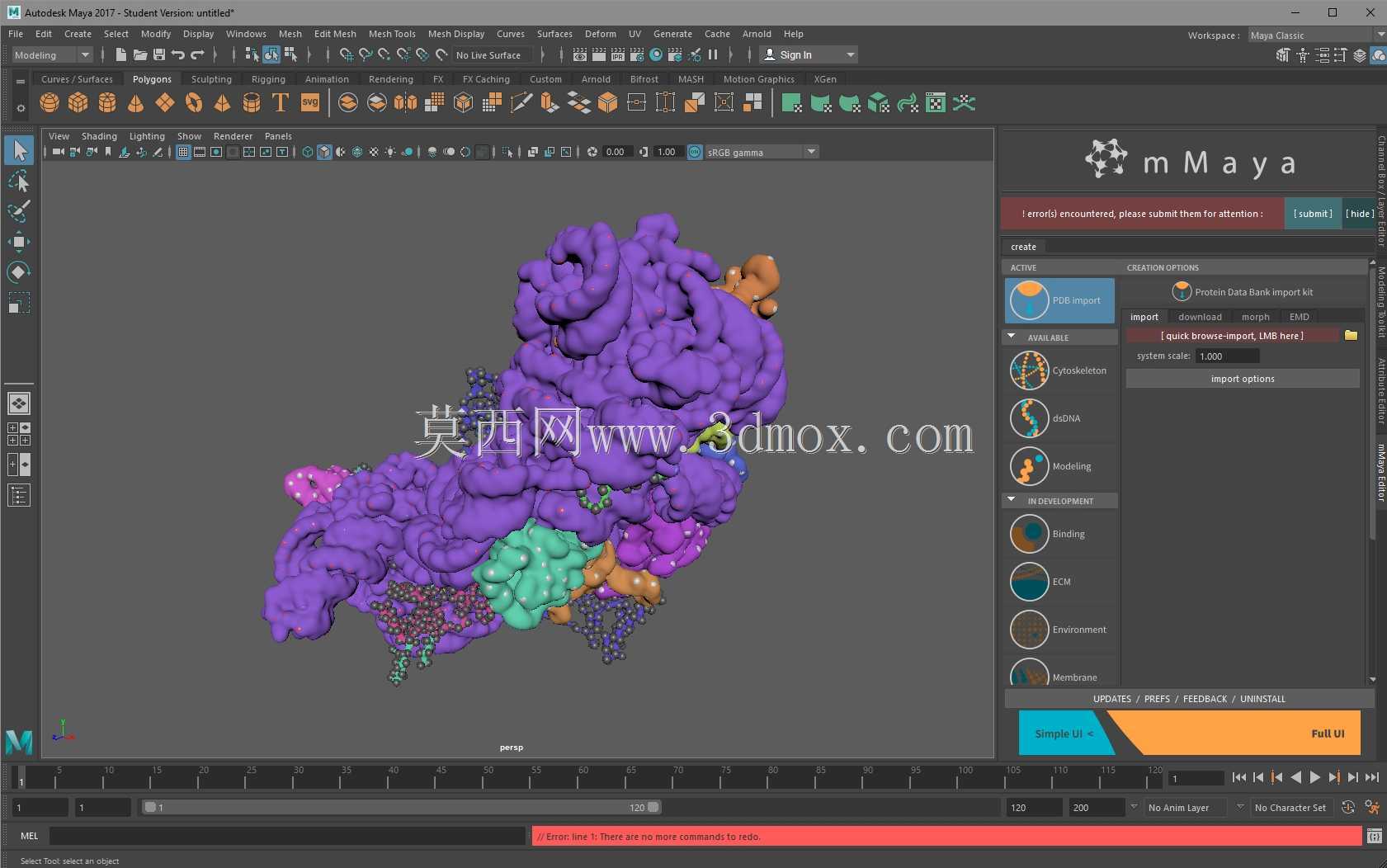The height and width of the screenshot is (868, 1387).
Task: Open the No Anim Layer dropdown
Action: pyautogui.click(x=1186, y=807)
